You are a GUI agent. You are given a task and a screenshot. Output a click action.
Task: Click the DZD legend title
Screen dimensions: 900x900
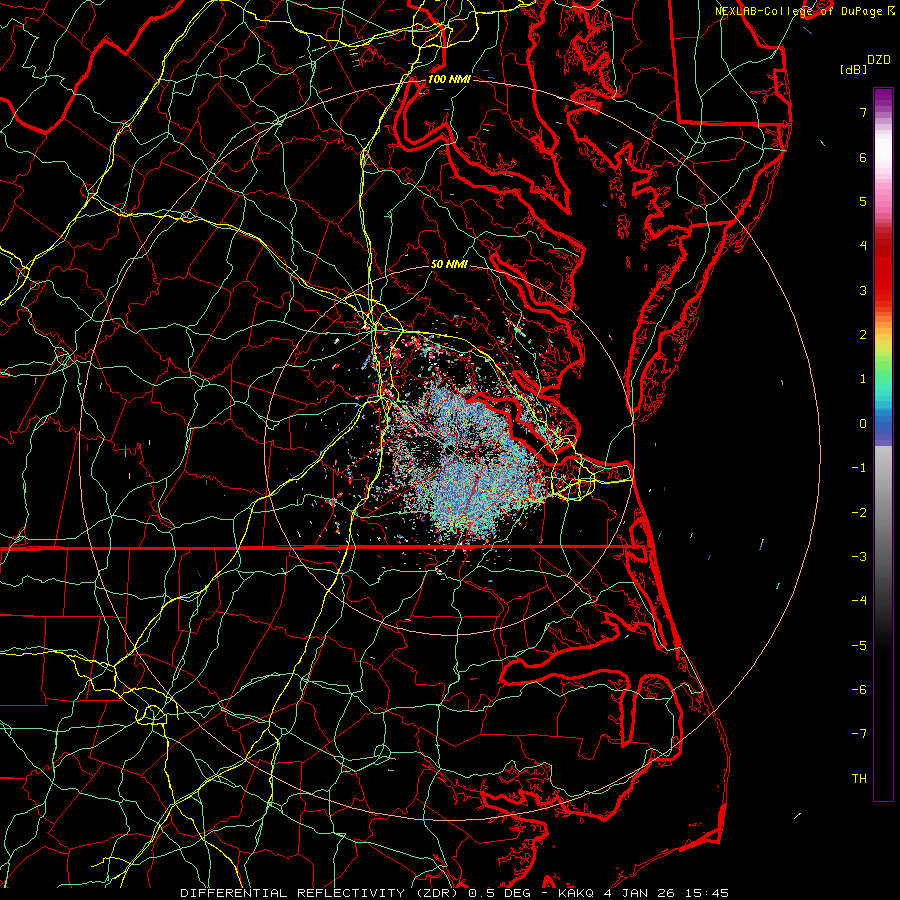(x=879, y=60)
